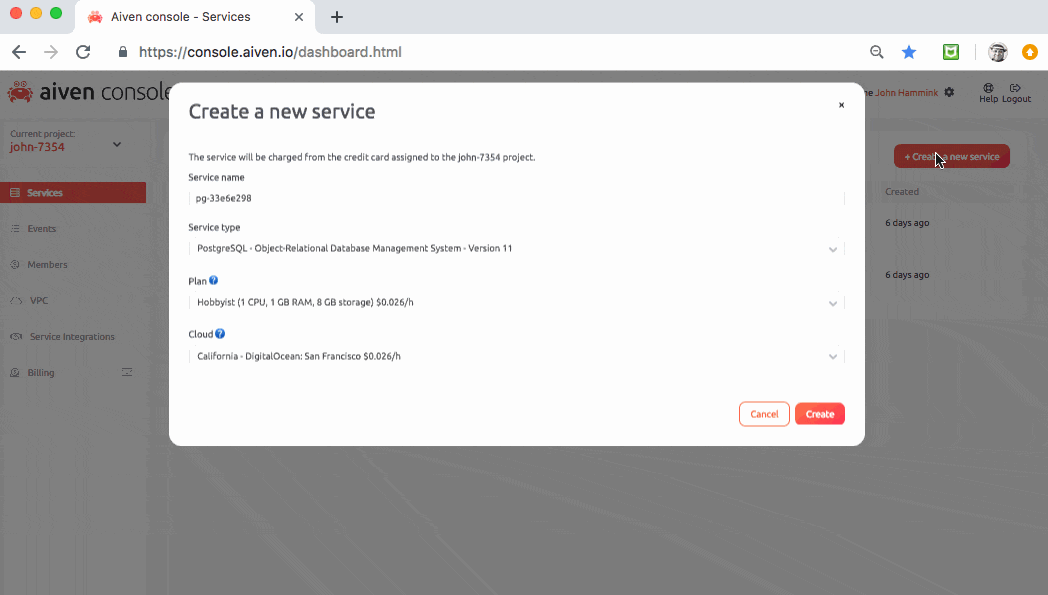Expand the Service type dropdown
This screenshot has height=595, width=1048.
click(833, 248)
